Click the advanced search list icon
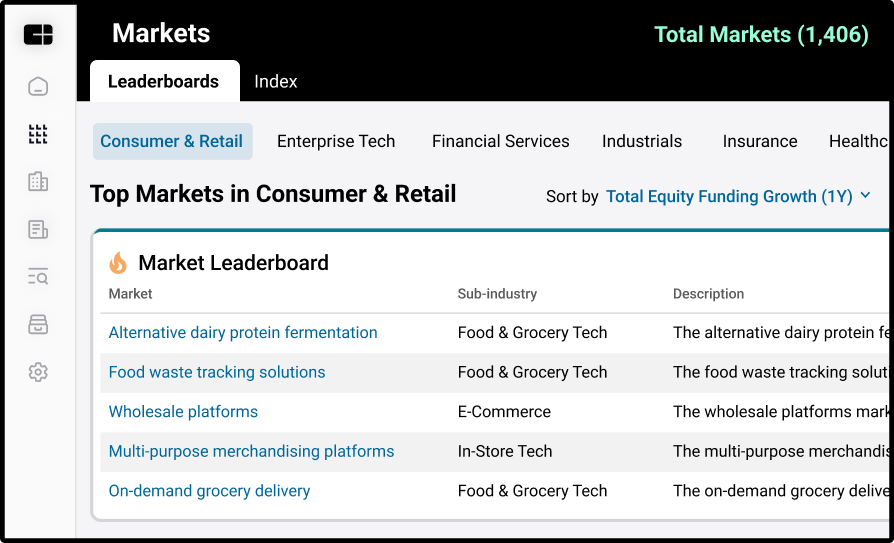The image size is (894, 543). 38,277
